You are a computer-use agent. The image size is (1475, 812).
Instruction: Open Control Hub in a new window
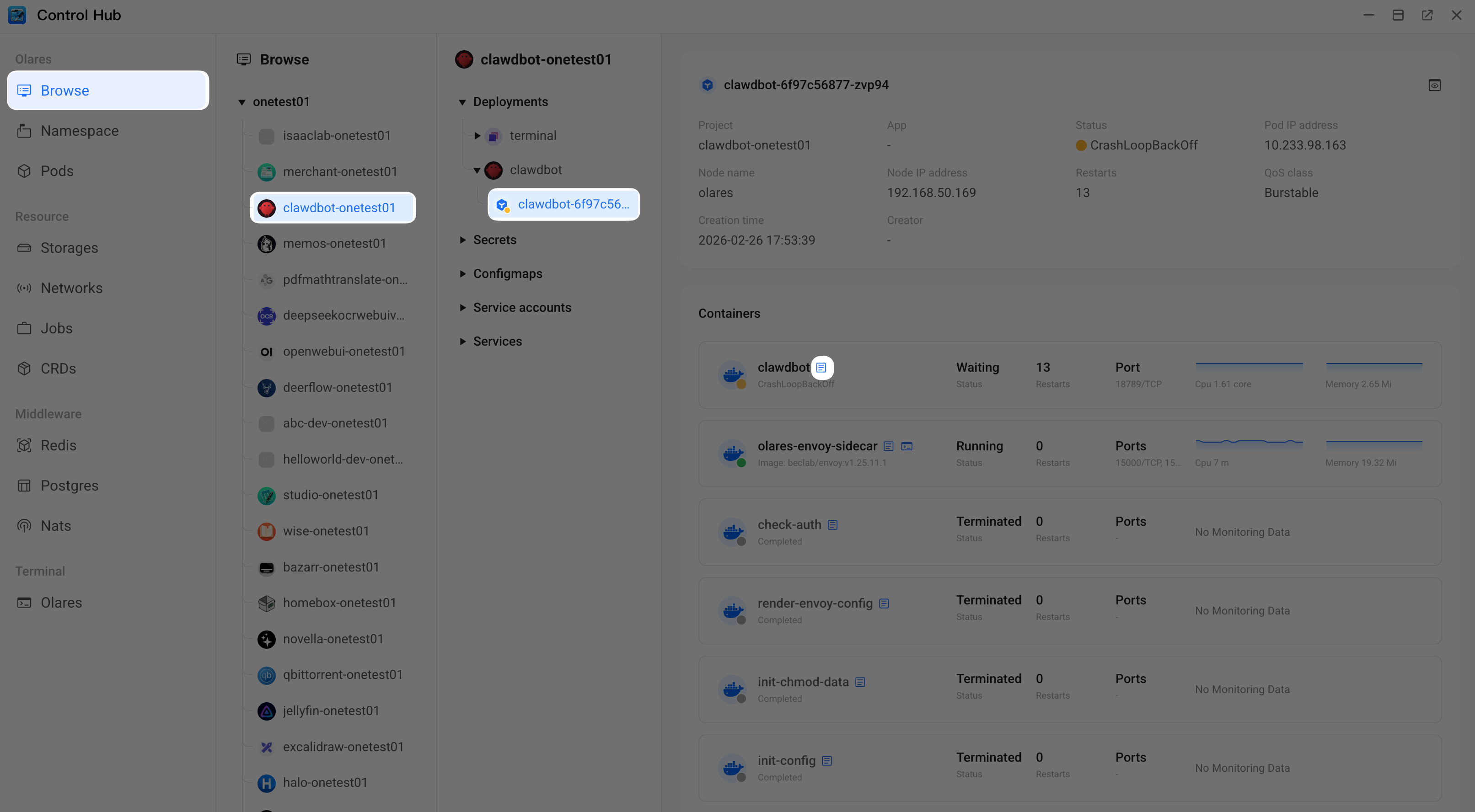pos(1427,15)
